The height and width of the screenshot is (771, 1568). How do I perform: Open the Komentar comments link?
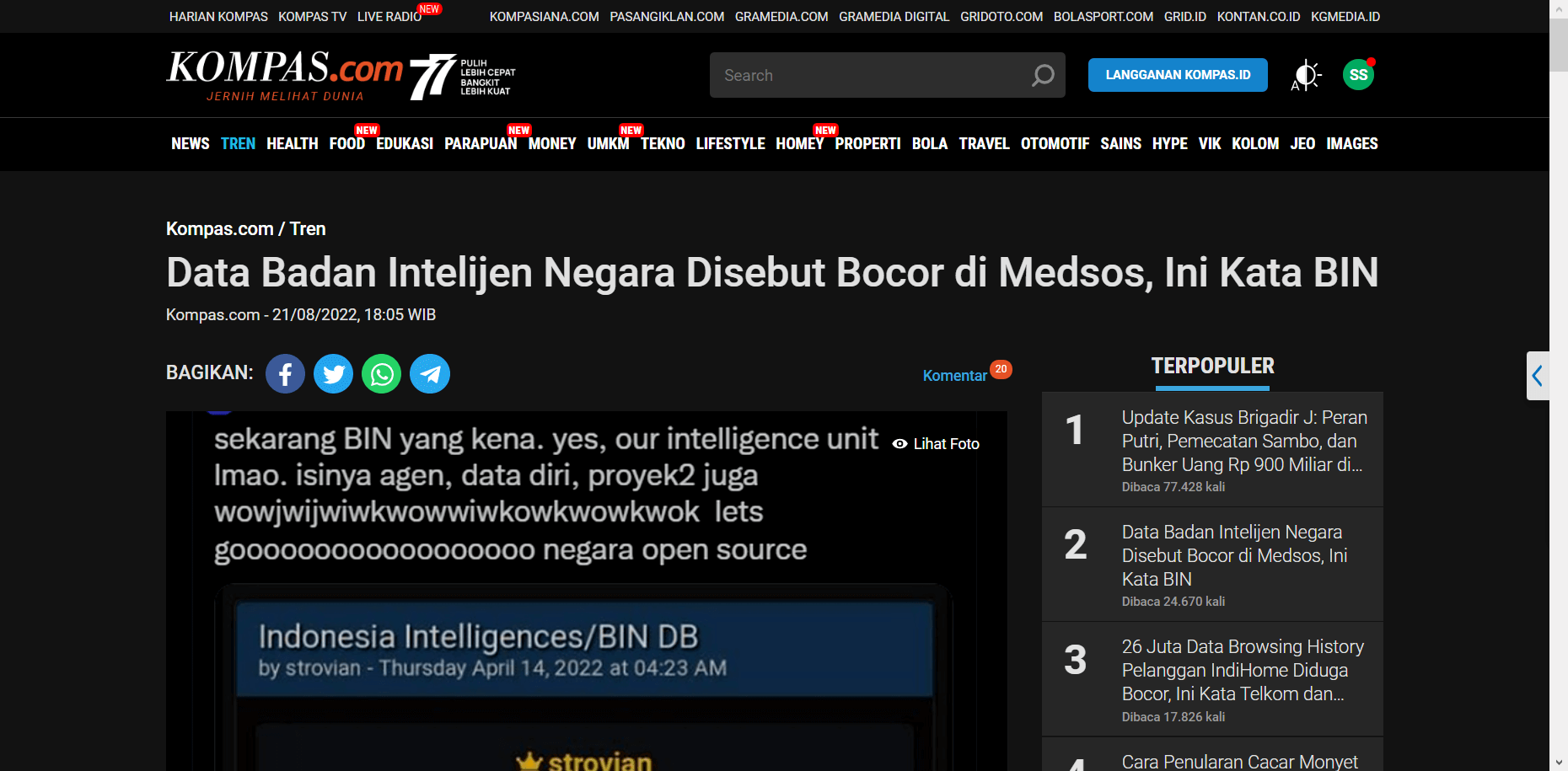(x=954, y=376)
